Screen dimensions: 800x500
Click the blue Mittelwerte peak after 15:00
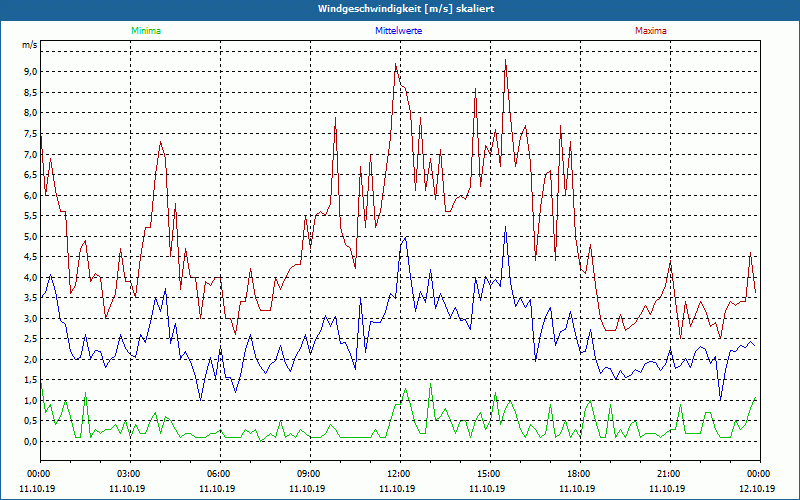[x=505, y=227]
